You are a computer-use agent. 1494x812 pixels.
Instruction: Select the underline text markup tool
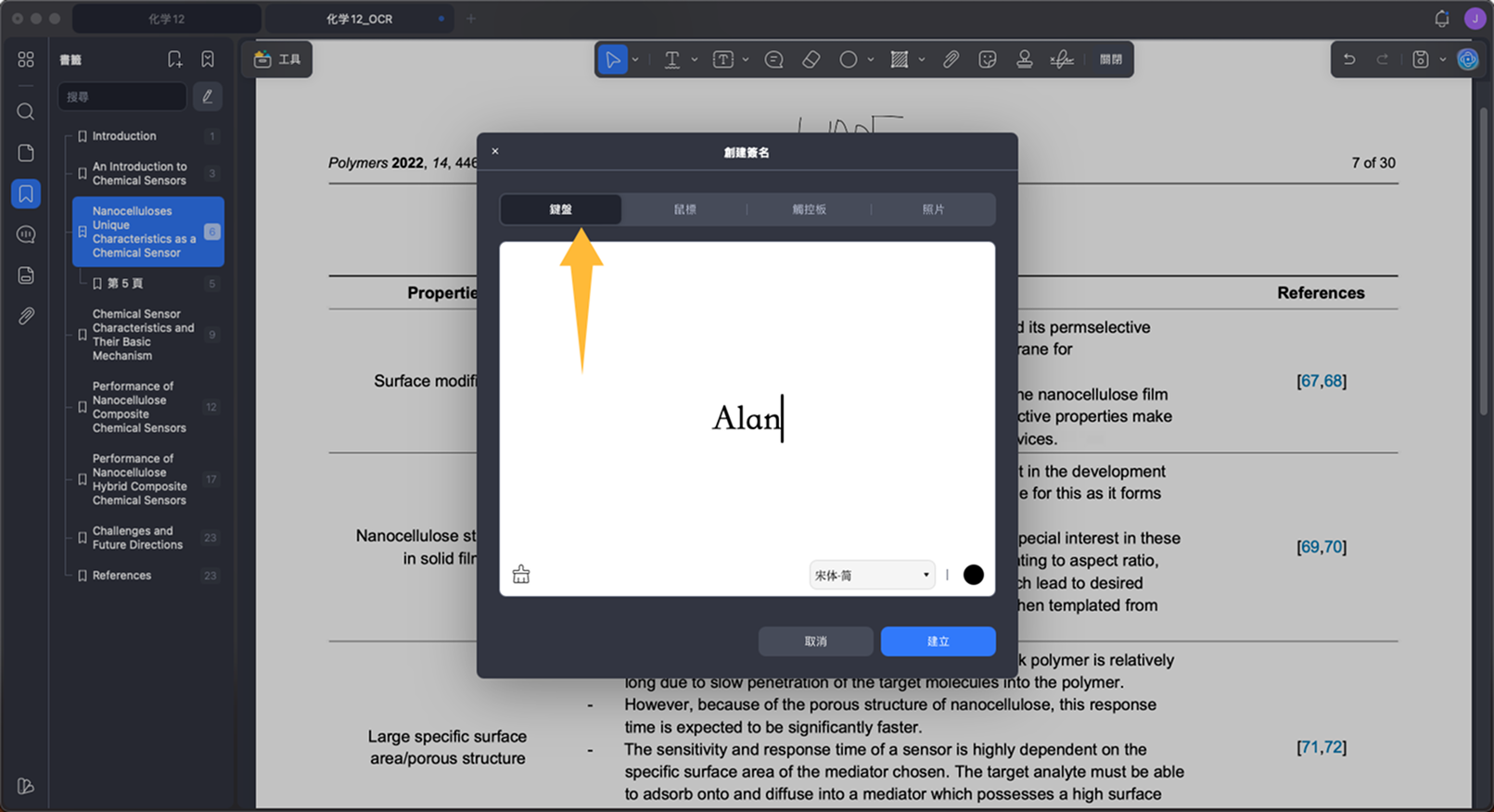672,59
